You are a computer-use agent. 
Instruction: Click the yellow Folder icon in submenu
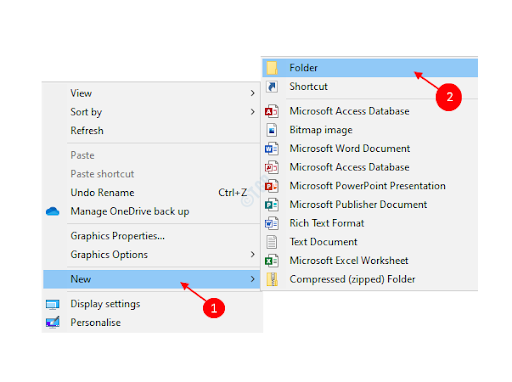[272, 68]
